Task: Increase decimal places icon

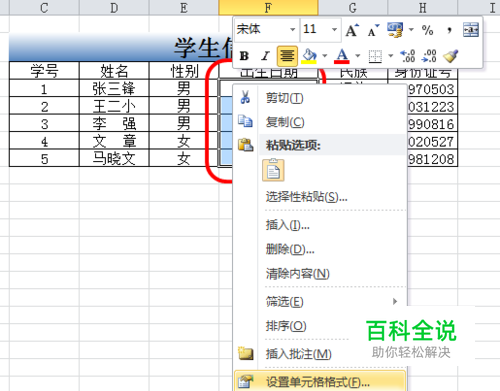Action: click(x=408, y=56)
